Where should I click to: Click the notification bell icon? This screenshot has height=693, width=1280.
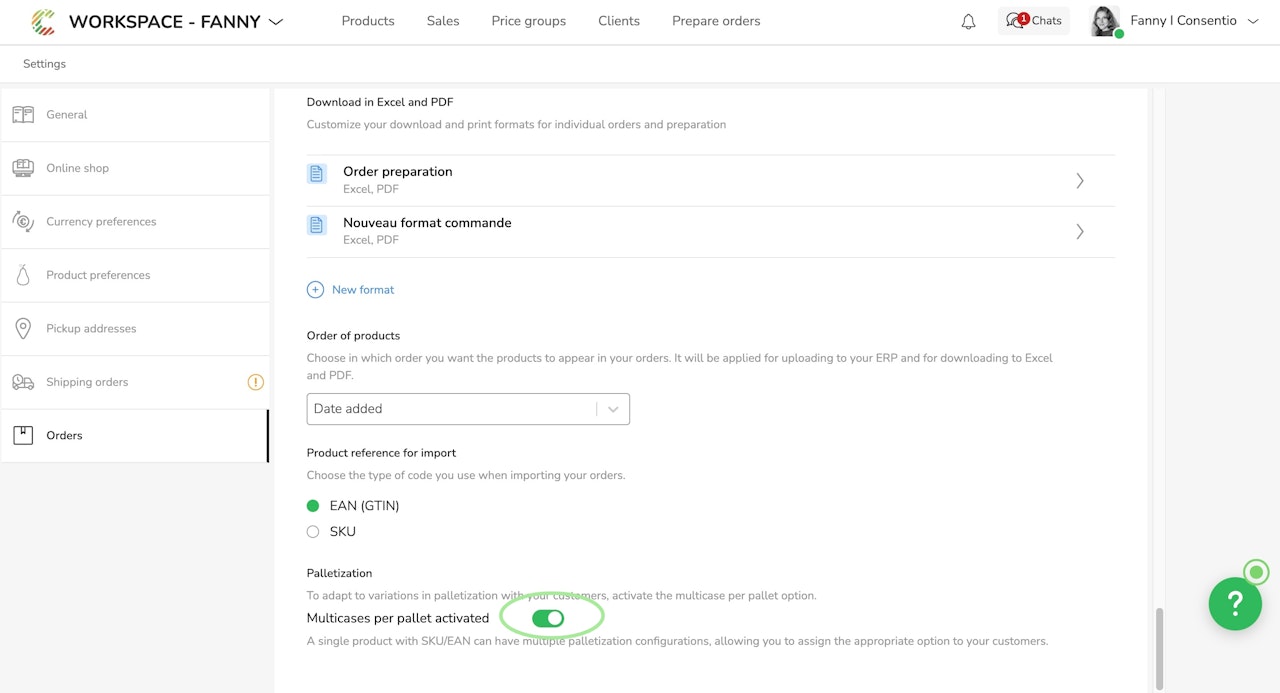click(x=968, y=21)
